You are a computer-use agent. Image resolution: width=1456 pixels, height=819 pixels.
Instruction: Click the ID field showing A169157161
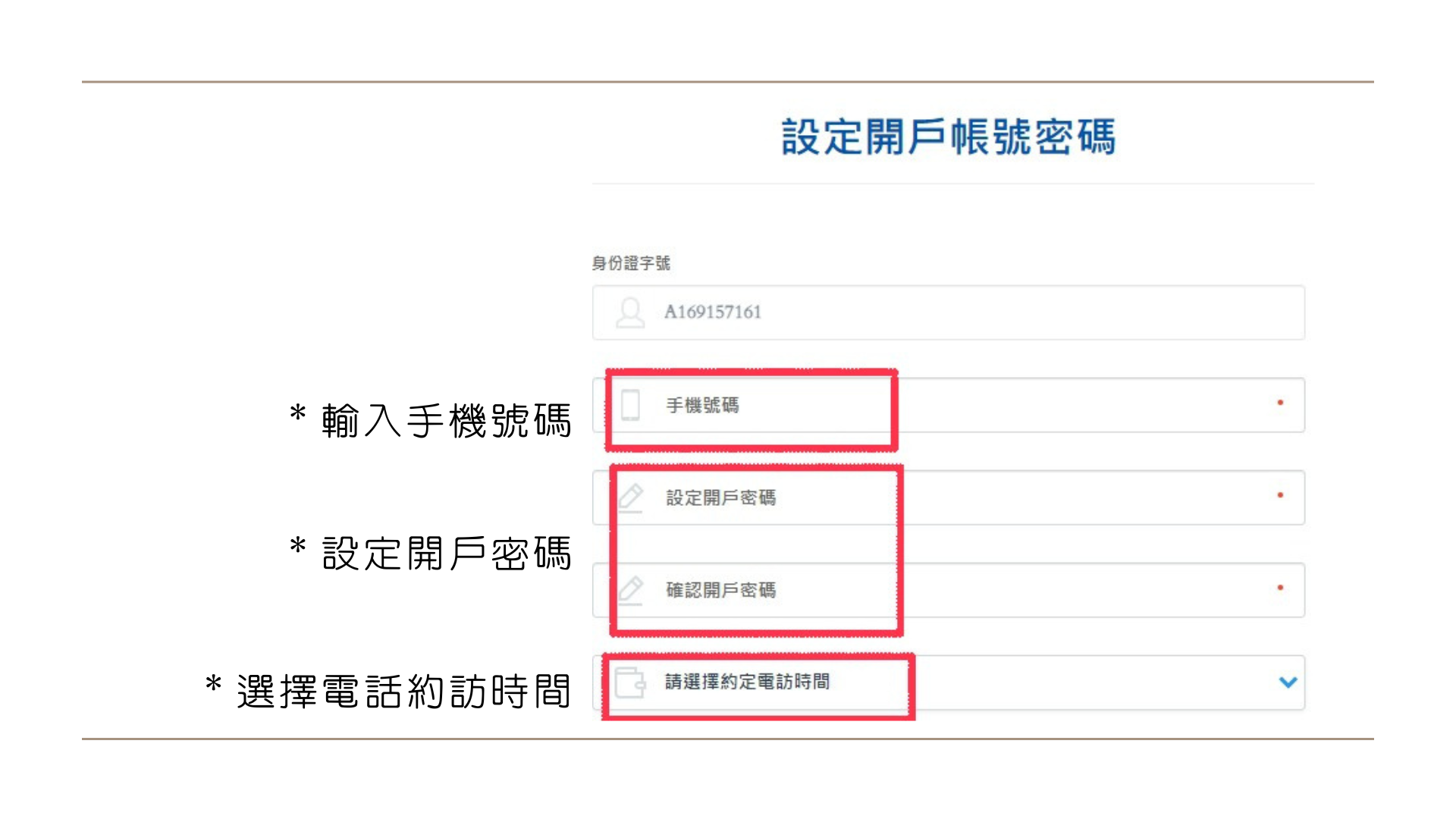click(949, 312)
